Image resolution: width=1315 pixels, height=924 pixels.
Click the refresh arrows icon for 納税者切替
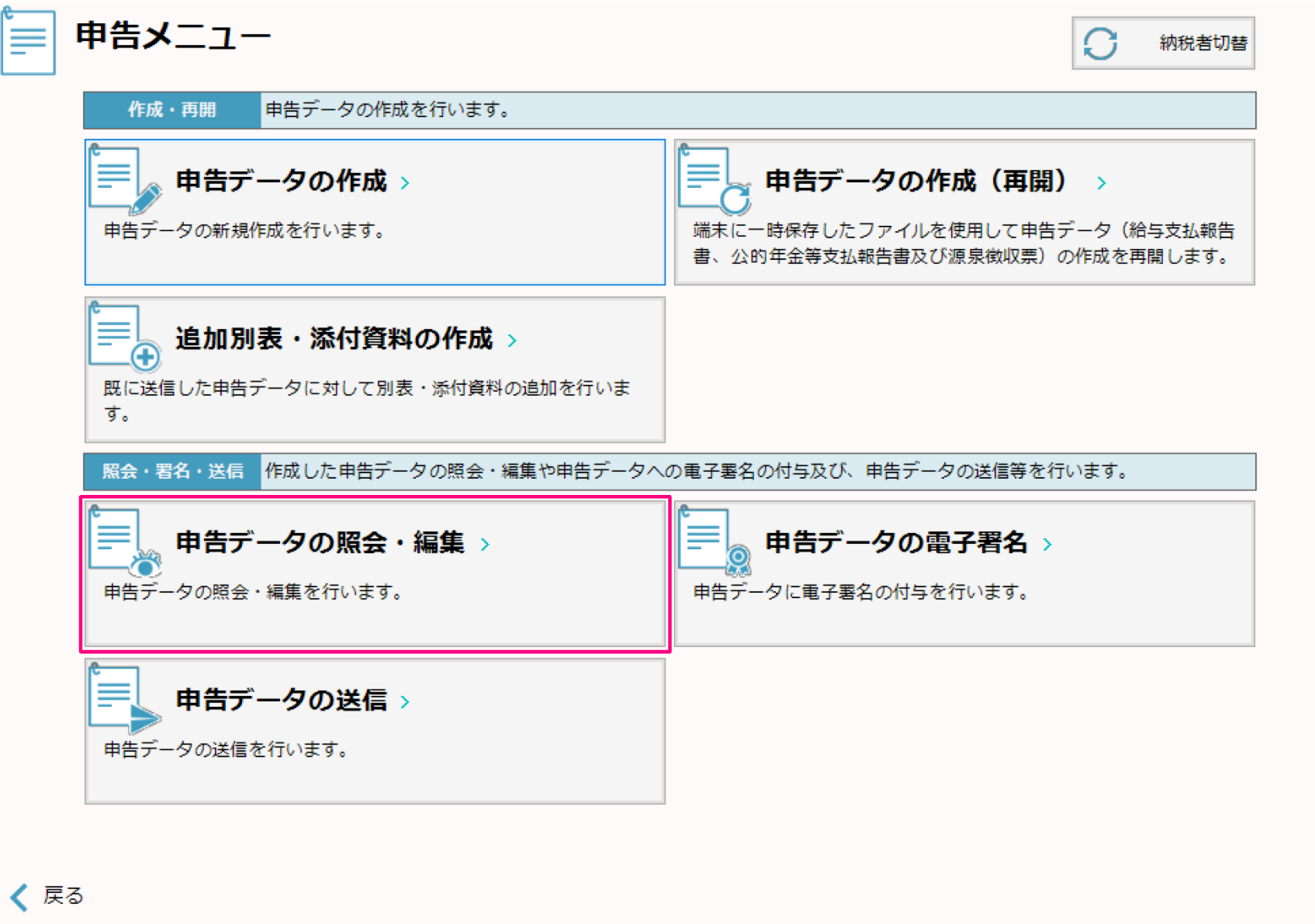click(x=1099, y=43)
